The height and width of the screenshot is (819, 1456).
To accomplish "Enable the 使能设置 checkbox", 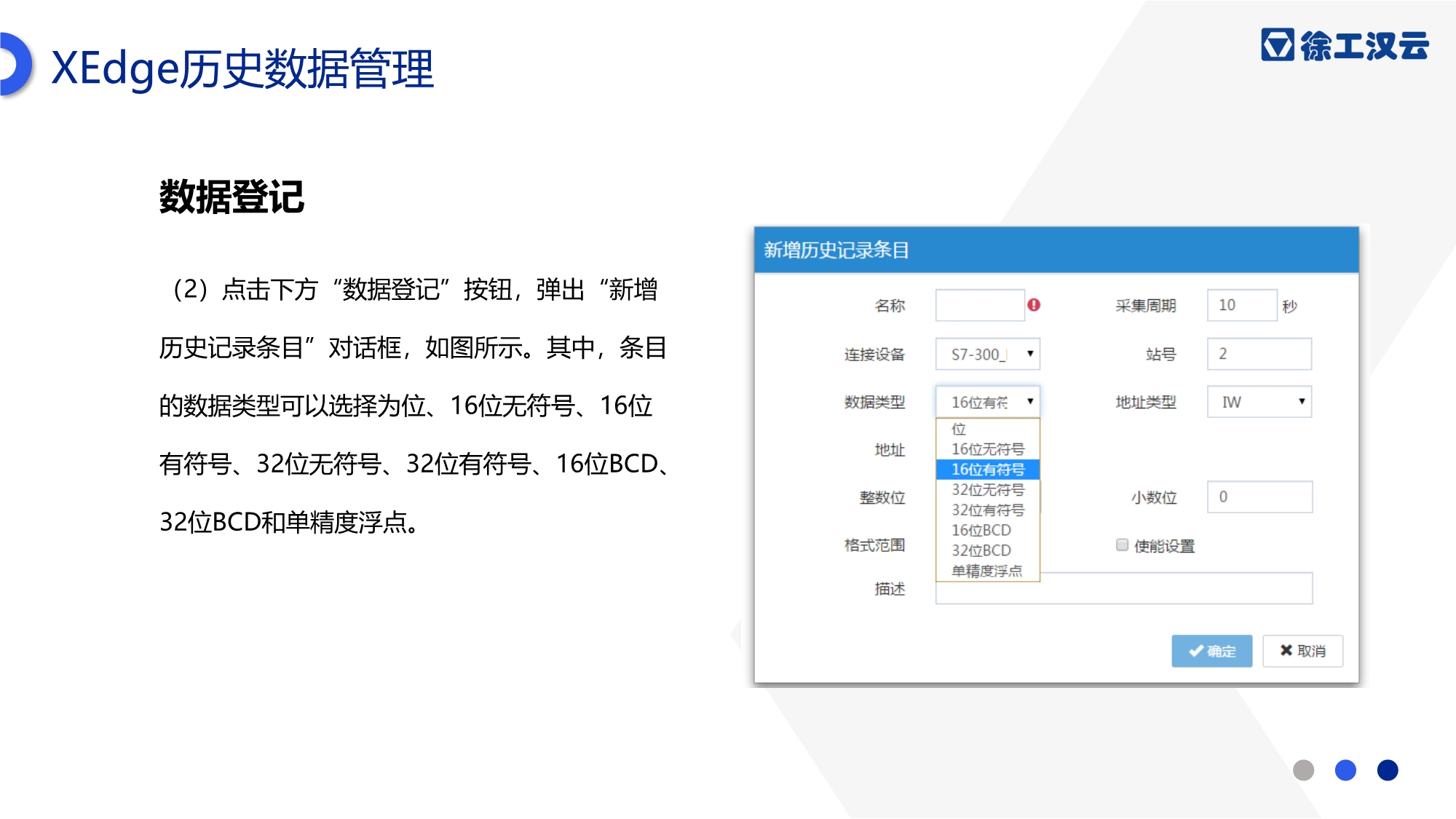I will 1122,545.
